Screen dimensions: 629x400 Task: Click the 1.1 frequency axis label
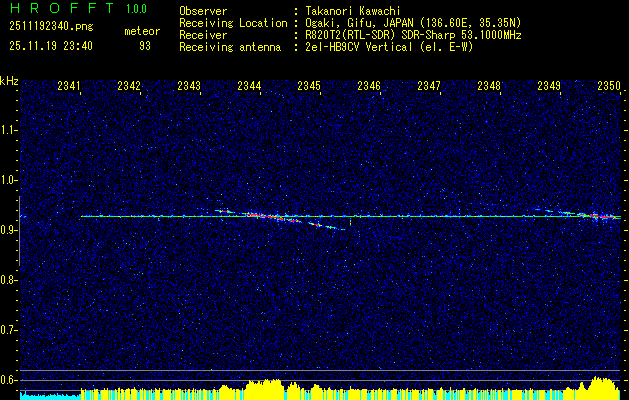tap(8, 130)
